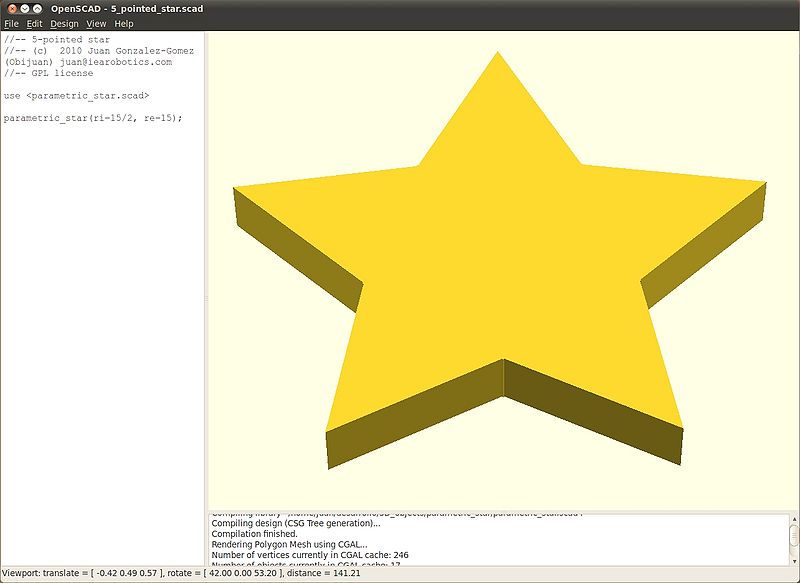Maximize the OpenSCAD window
The image size is (800, 583).
39,8
